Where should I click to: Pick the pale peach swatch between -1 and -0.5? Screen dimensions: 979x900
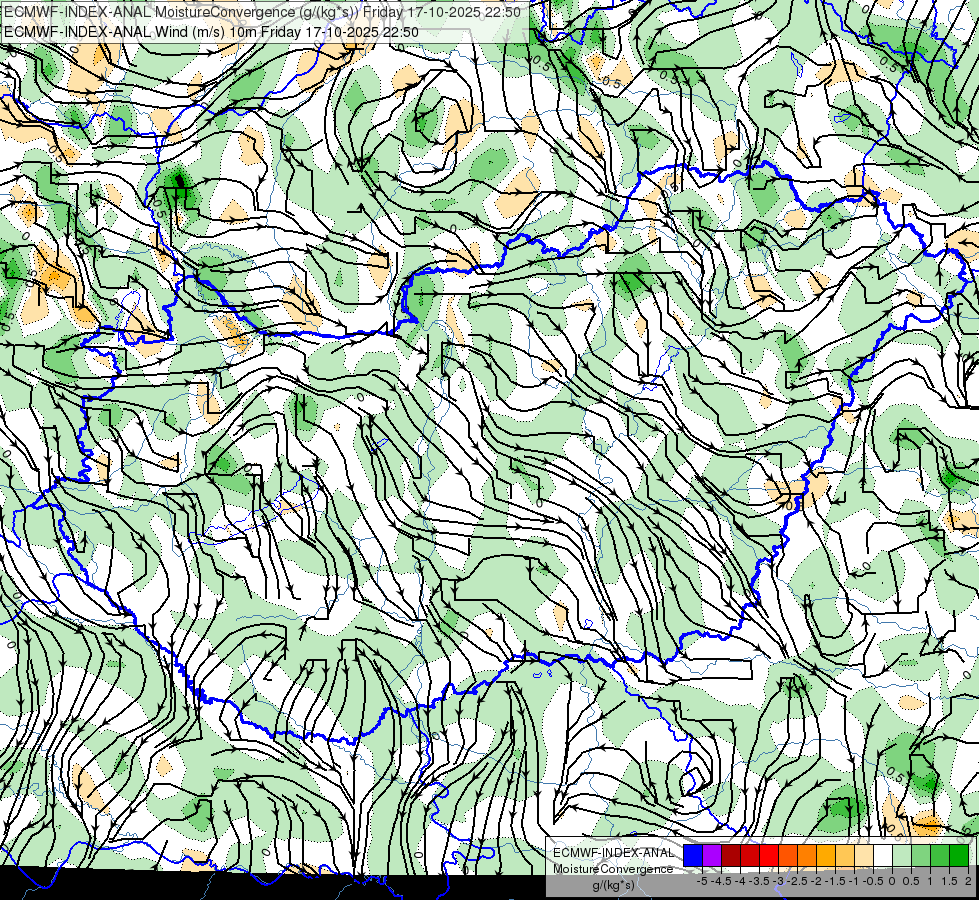[864, 855]
